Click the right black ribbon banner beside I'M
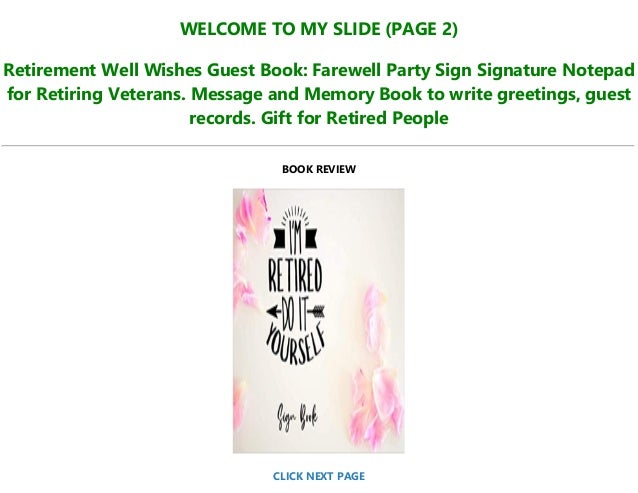 (310, 238)
